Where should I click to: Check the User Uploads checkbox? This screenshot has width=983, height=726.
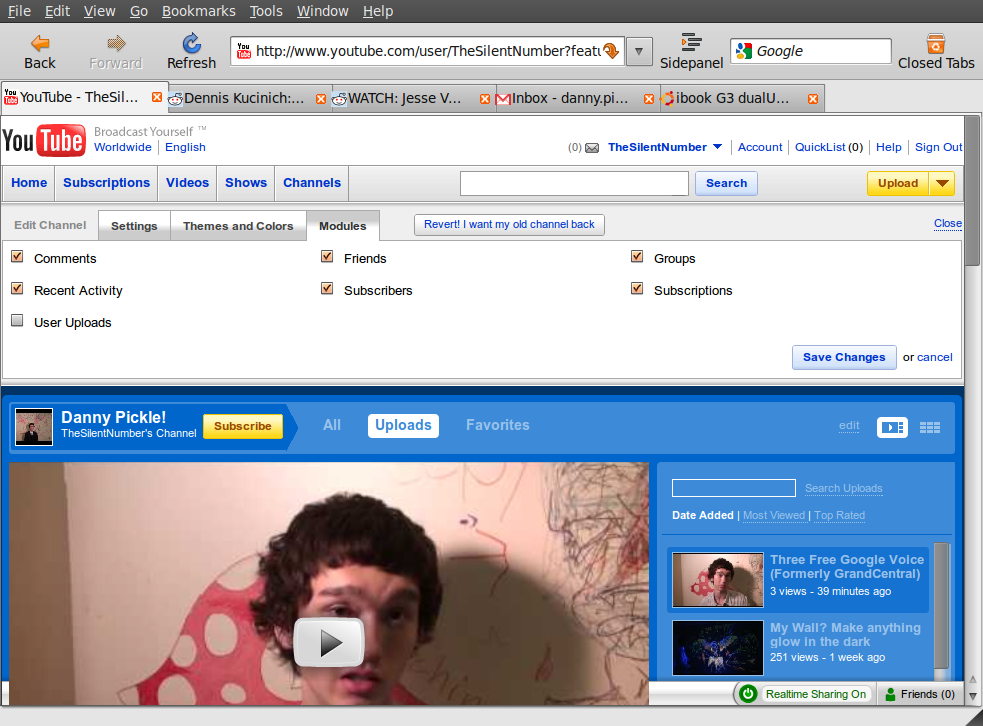click(x=18, y=320)
